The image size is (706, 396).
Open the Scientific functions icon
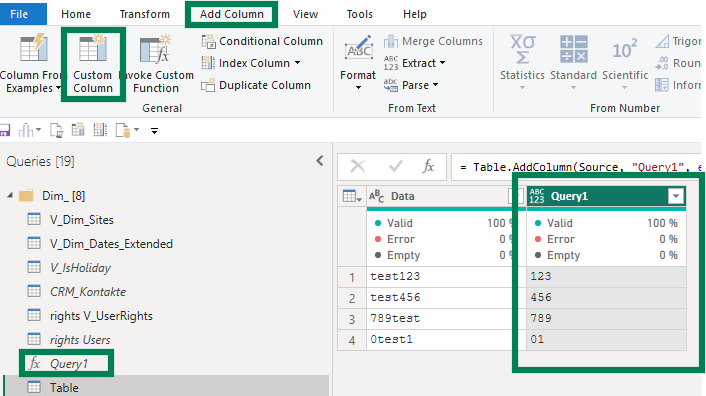[625, 50]
